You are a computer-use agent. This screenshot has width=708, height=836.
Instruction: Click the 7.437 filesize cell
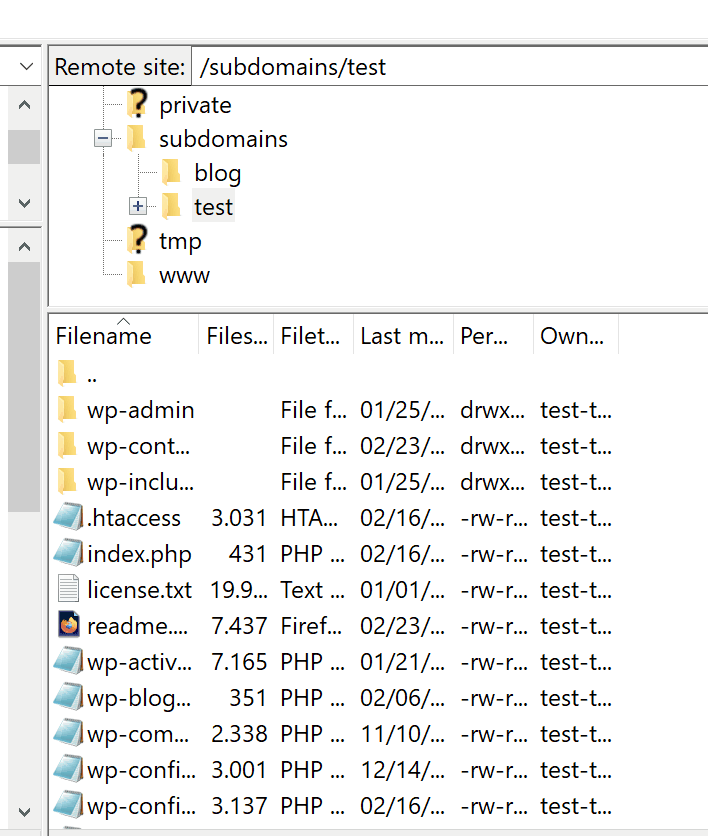point(238,626)
